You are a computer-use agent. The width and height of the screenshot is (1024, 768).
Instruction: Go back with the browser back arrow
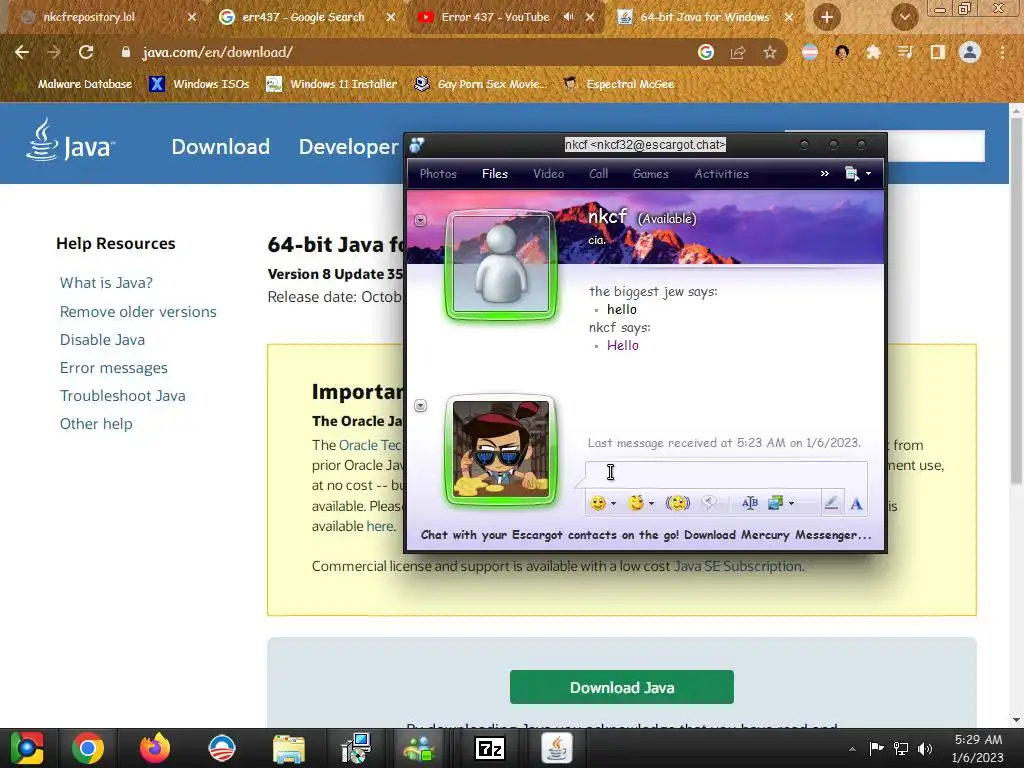[x=22, y=52]
